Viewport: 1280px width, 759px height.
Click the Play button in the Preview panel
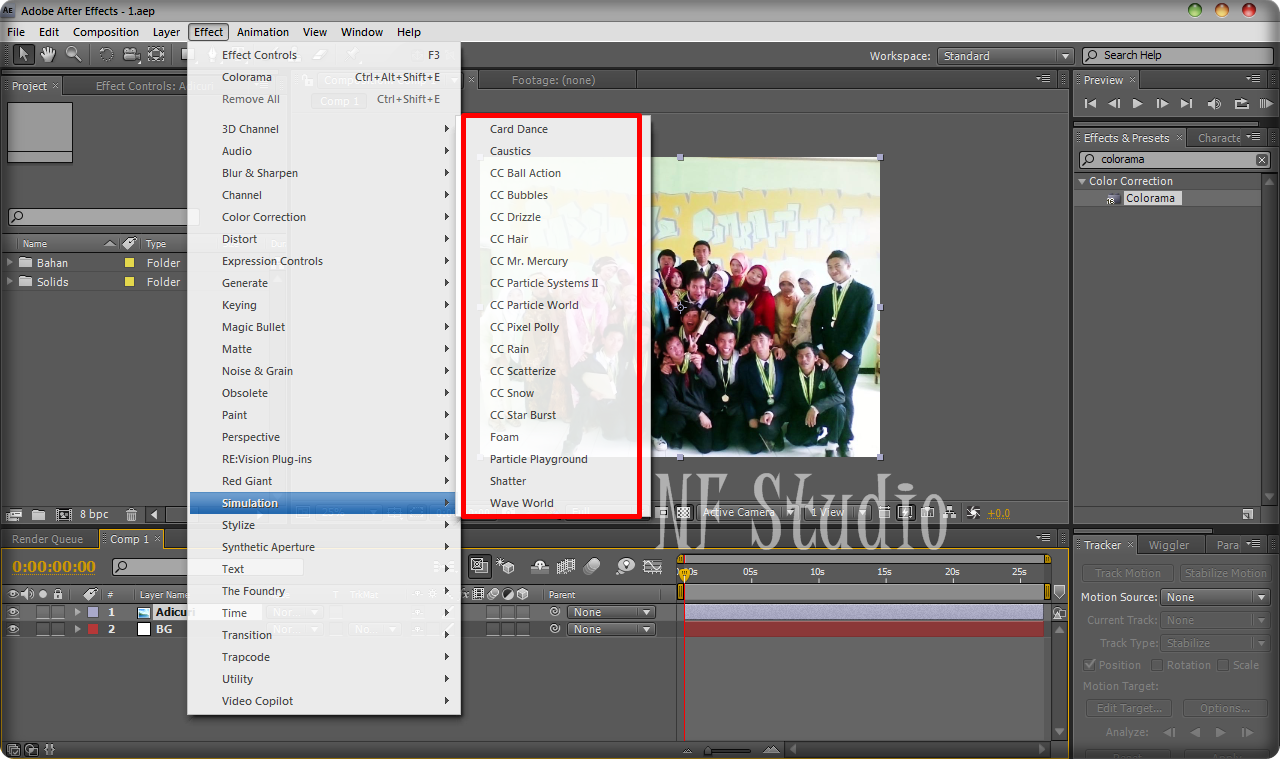coord(1137,103)
